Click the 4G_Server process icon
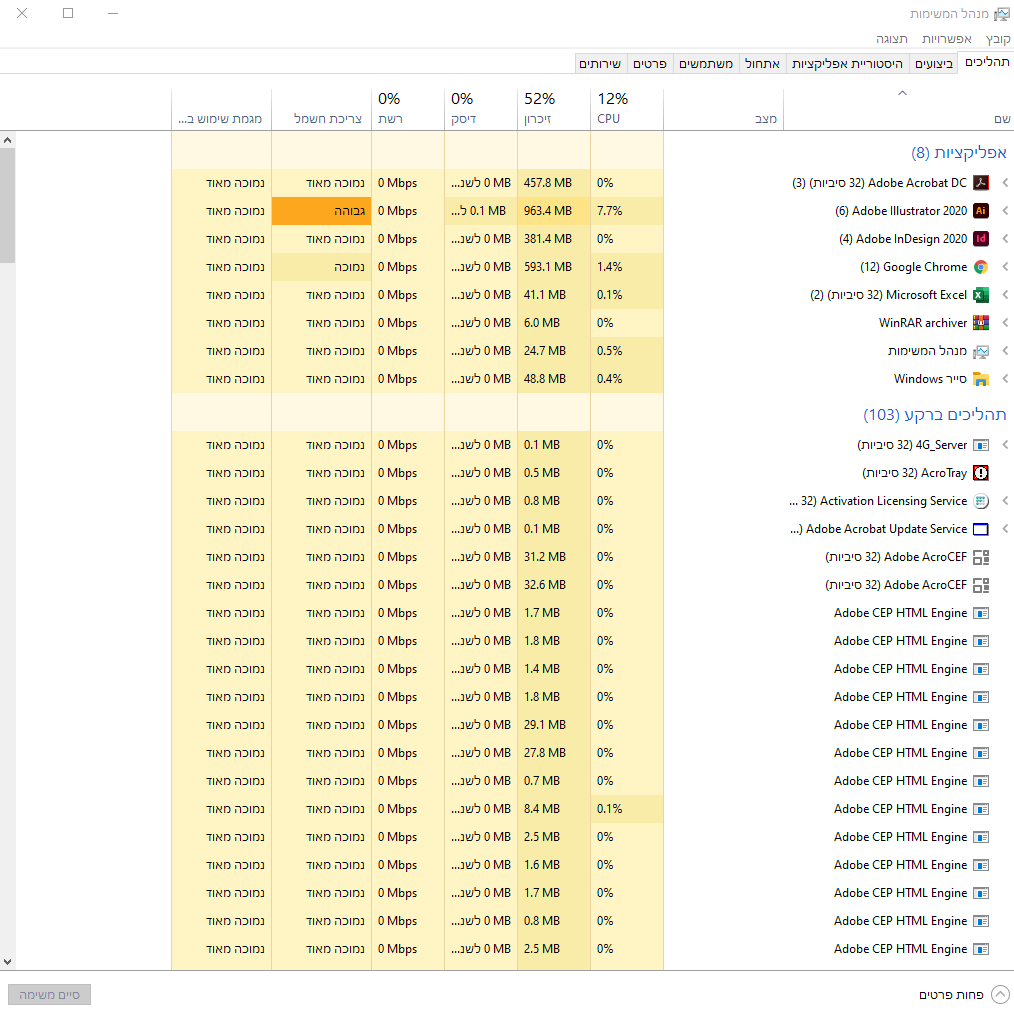The height and width of the screenshot is (1018, 1014). (981, 445)
